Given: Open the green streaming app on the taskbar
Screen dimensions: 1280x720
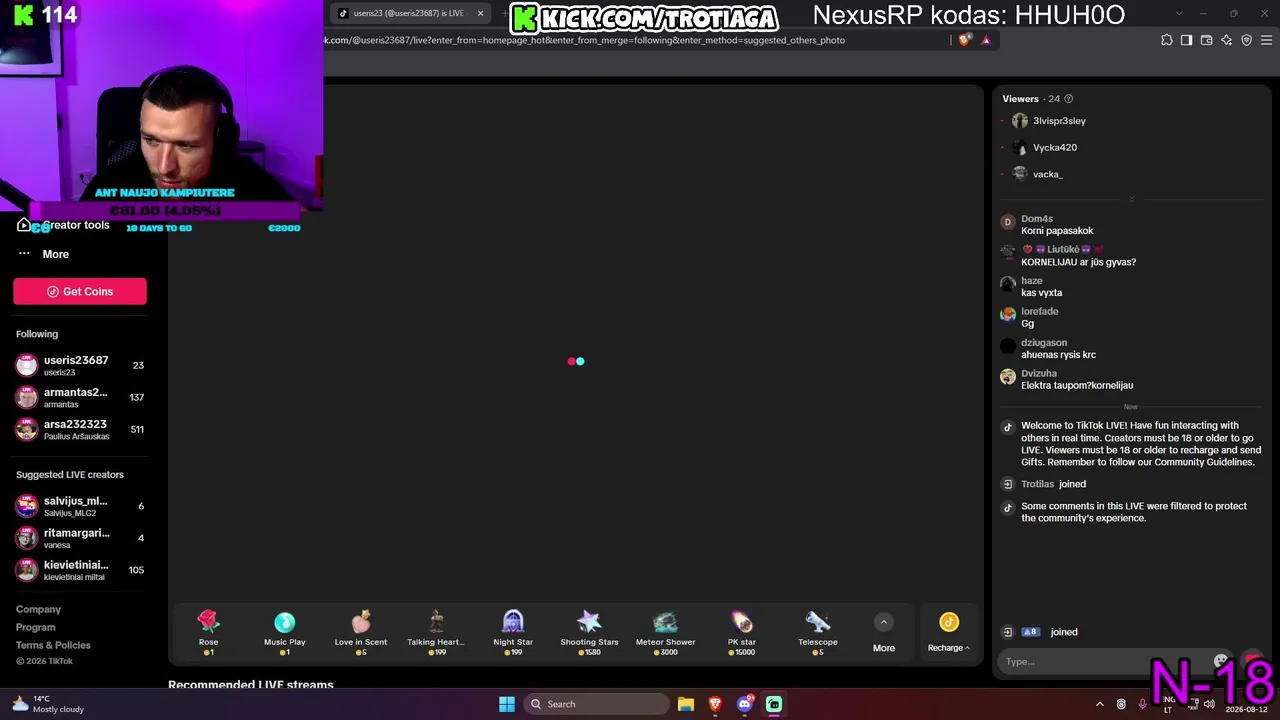Looking at the screenshot, I should click(774, 704).
